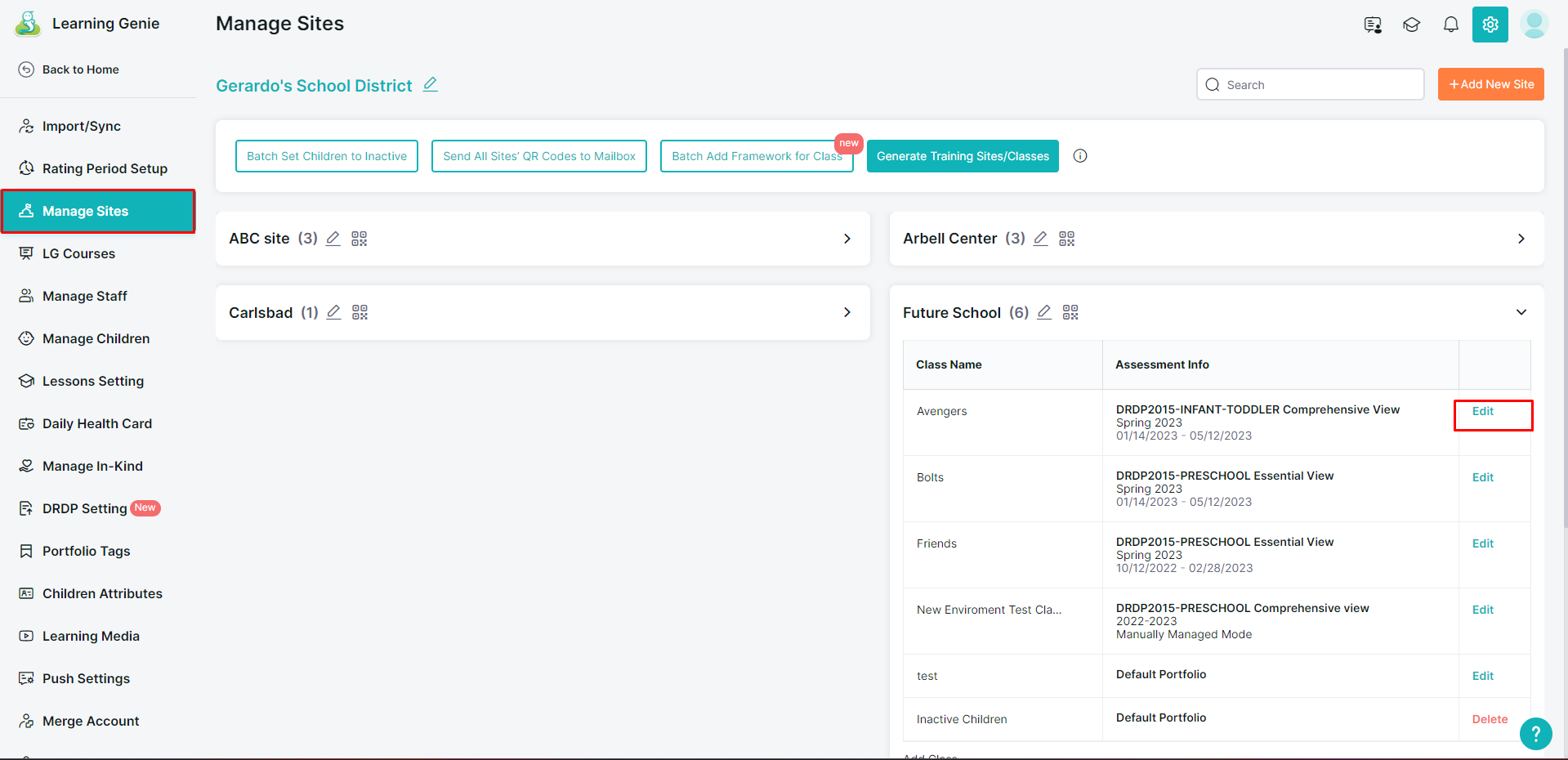
Task: Open the user profile avatar
Action: point(1534,24)
